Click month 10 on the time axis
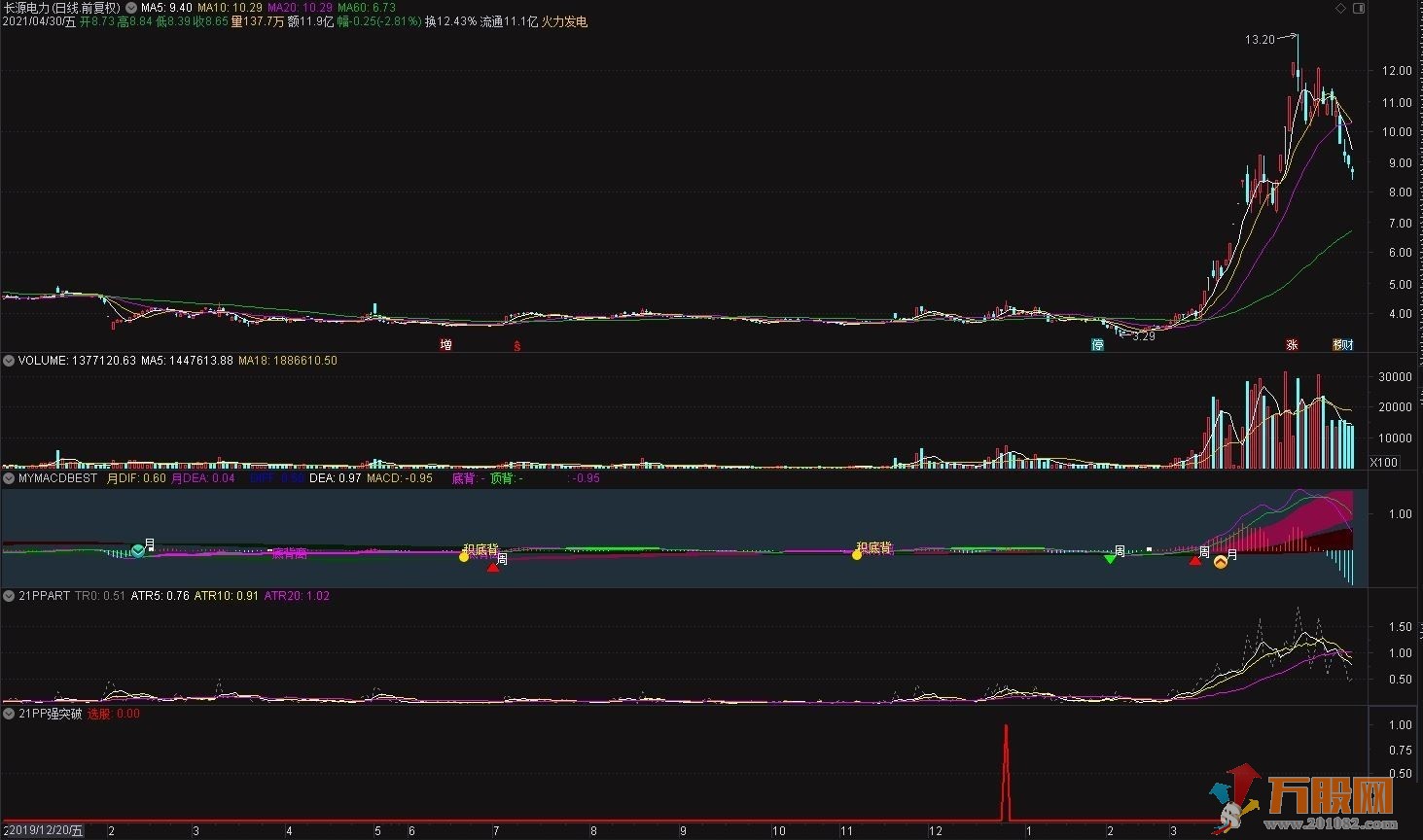The image size is (1423, 840). (x=778, y=831)
